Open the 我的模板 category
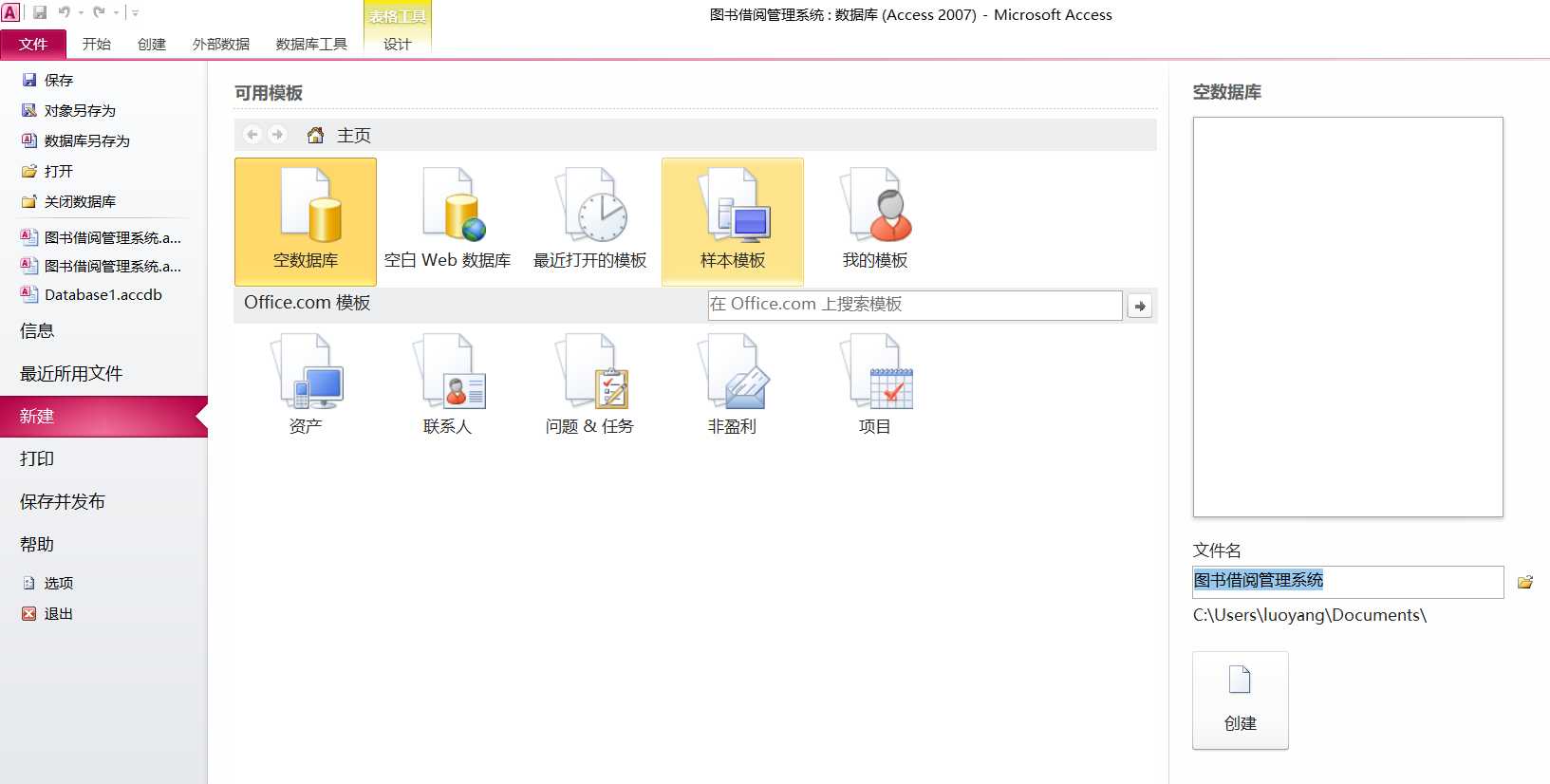Image resolution: width=1550 pixels, height=784 pixels. tap(875, 221)
